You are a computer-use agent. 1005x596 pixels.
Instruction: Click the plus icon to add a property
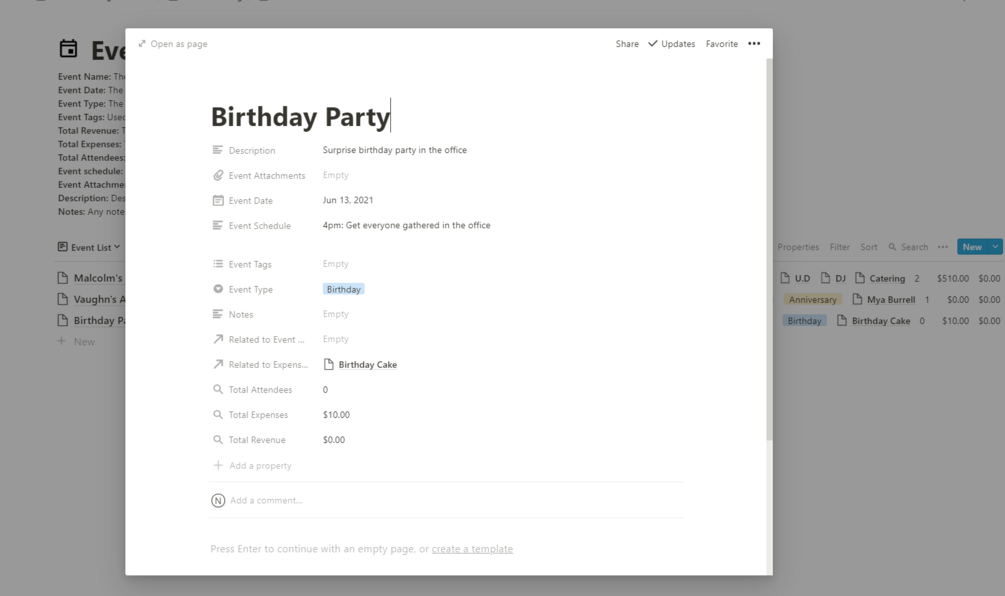click(218, 466)
